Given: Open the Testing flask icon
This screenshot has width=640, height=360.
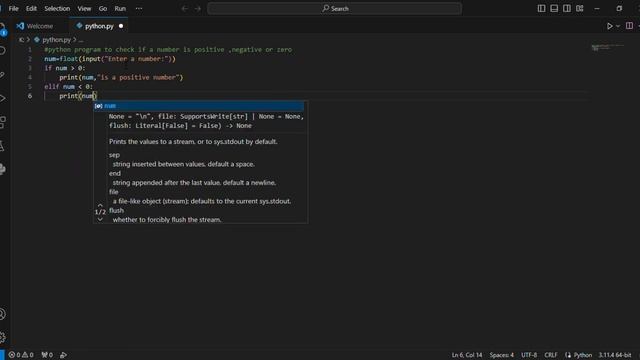Looking at the screenshot, I should pos(2,146).
